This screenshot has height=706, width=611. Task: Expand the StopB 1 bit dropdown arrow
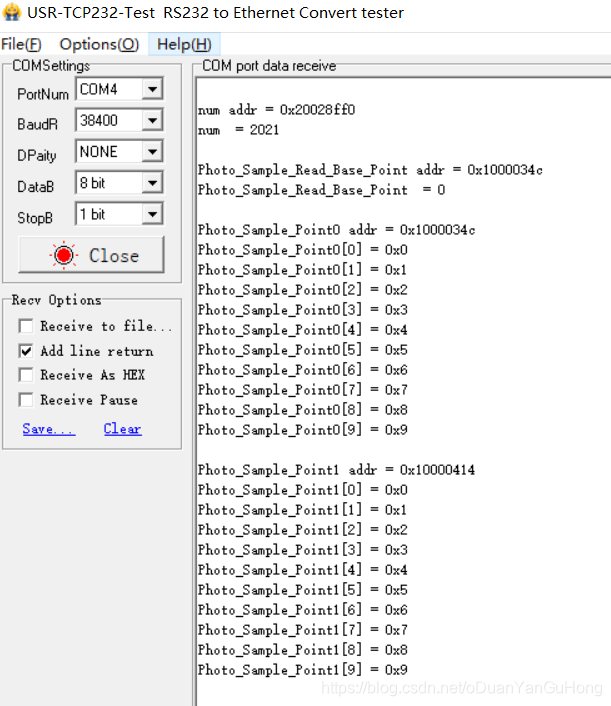tap(152, 214)
